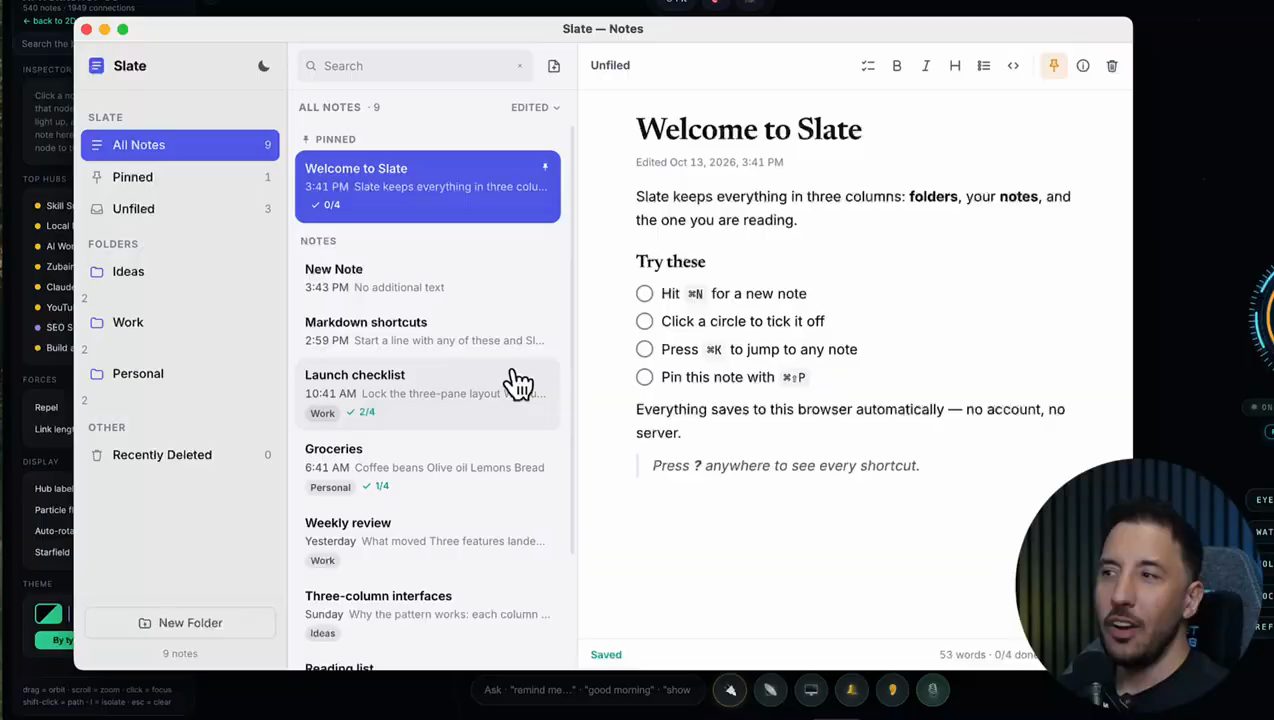Screen dimensions: 1274x720
Task: Clear the search box with the x
Action: point(520,66)
